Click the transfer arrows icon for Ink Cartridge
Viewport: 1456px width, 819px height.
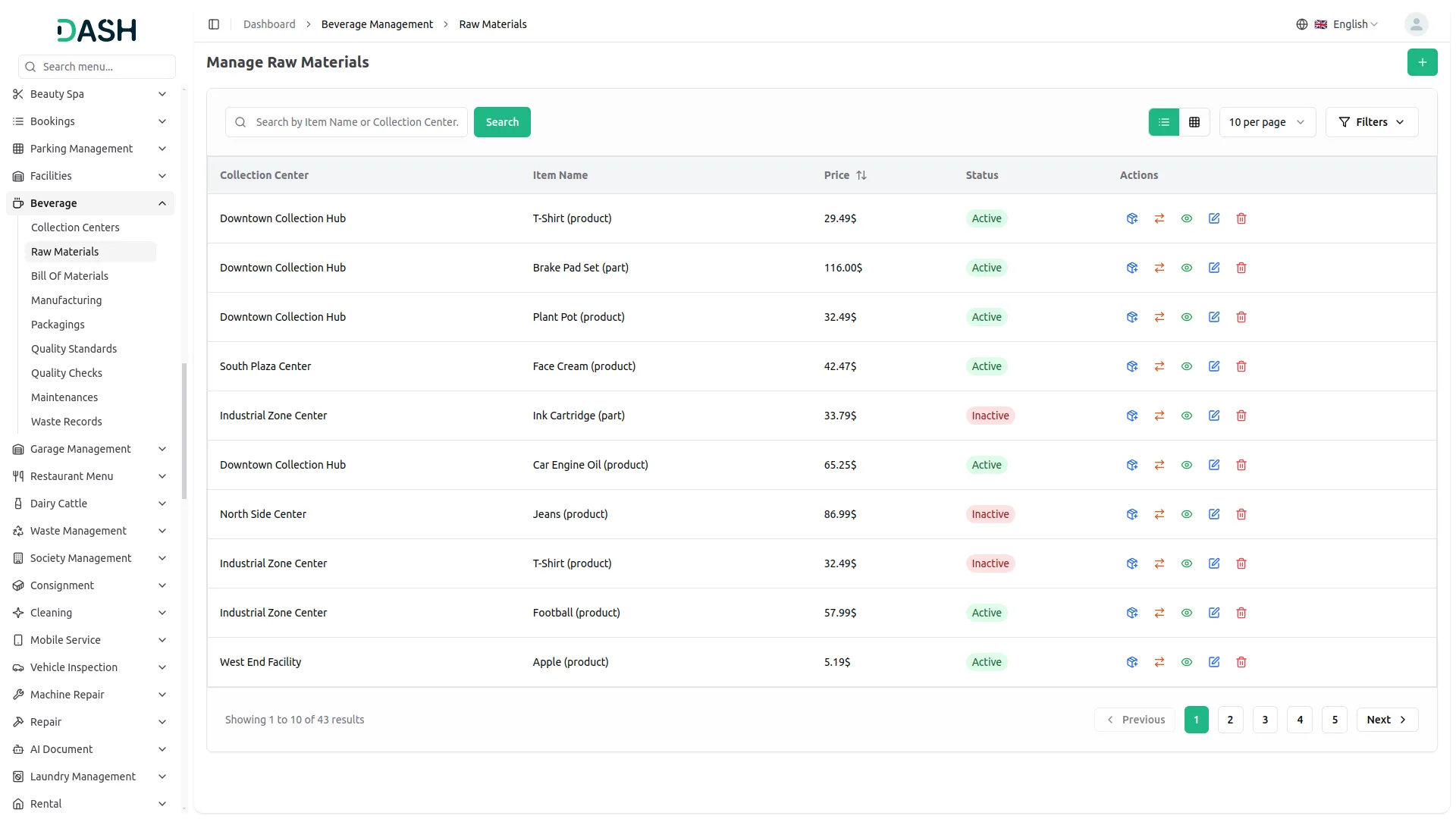(1159, 416)
